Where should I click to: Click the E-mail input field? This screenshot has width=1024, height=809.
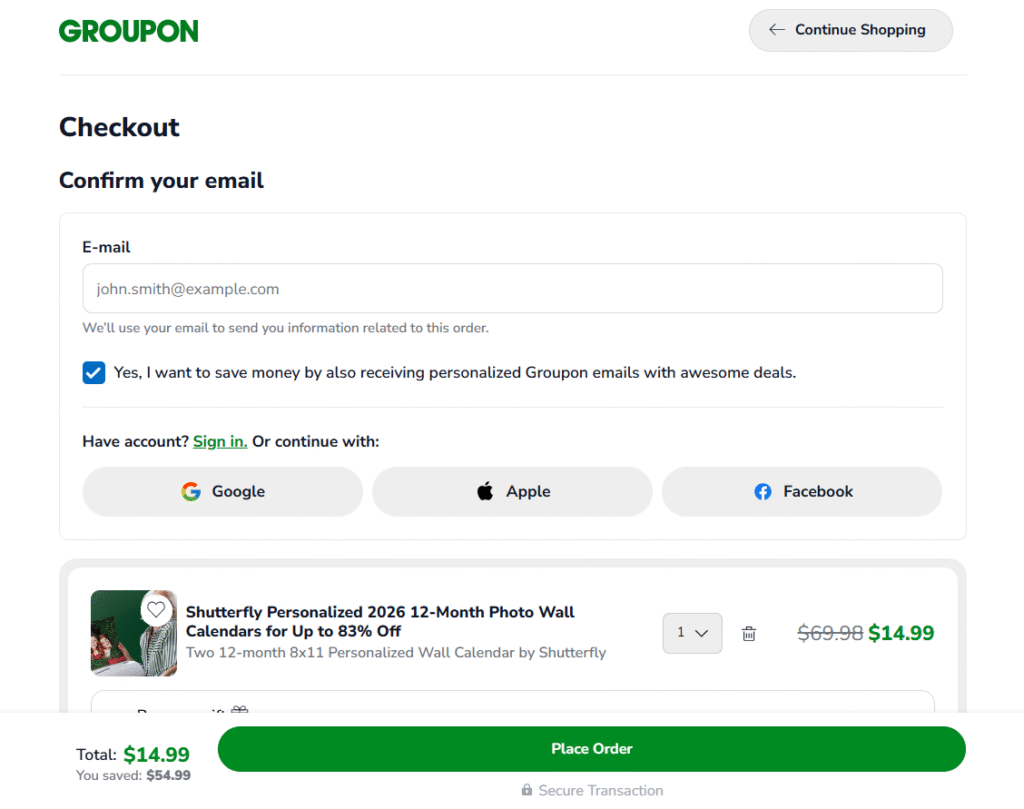[512, 289]
